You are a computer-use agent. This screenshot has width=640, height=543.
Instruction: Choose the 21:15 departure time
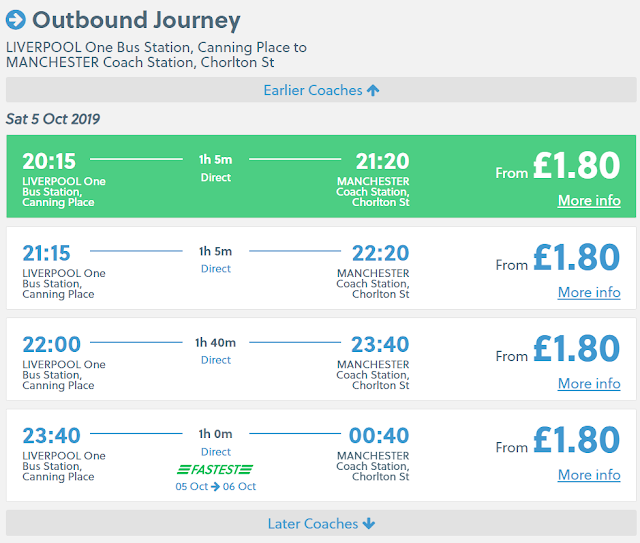pos(48,255)
